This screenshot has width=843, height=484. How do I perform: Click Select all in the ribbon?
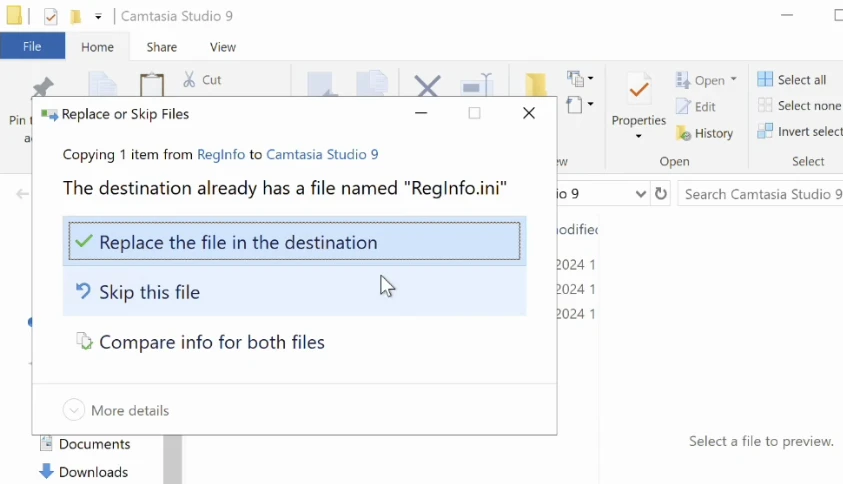point(792,80)
